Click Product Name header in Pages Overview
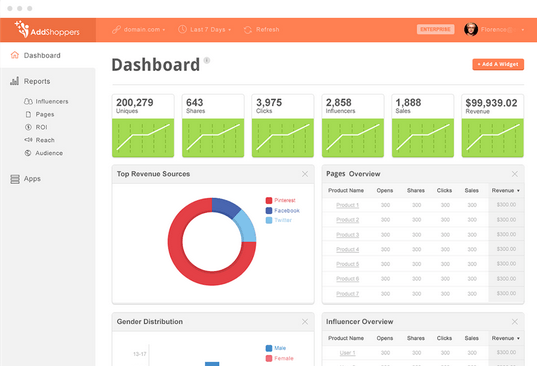This screenshot has height=366, width=537. click(346, 190)
